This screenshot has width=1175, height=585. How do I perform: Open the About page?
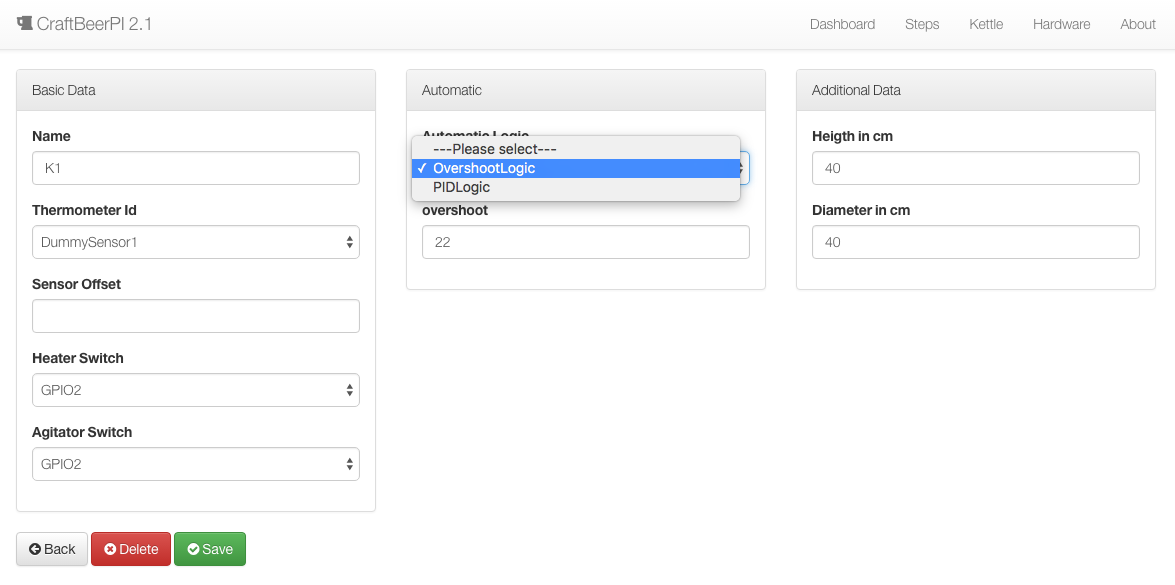tap(1137, 24)
